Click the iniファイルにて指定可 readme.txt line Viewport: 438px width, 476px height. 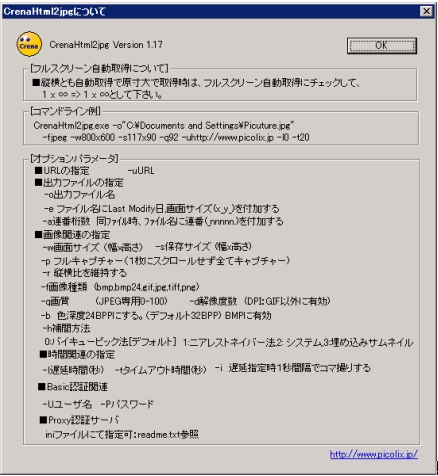point(122,435)
